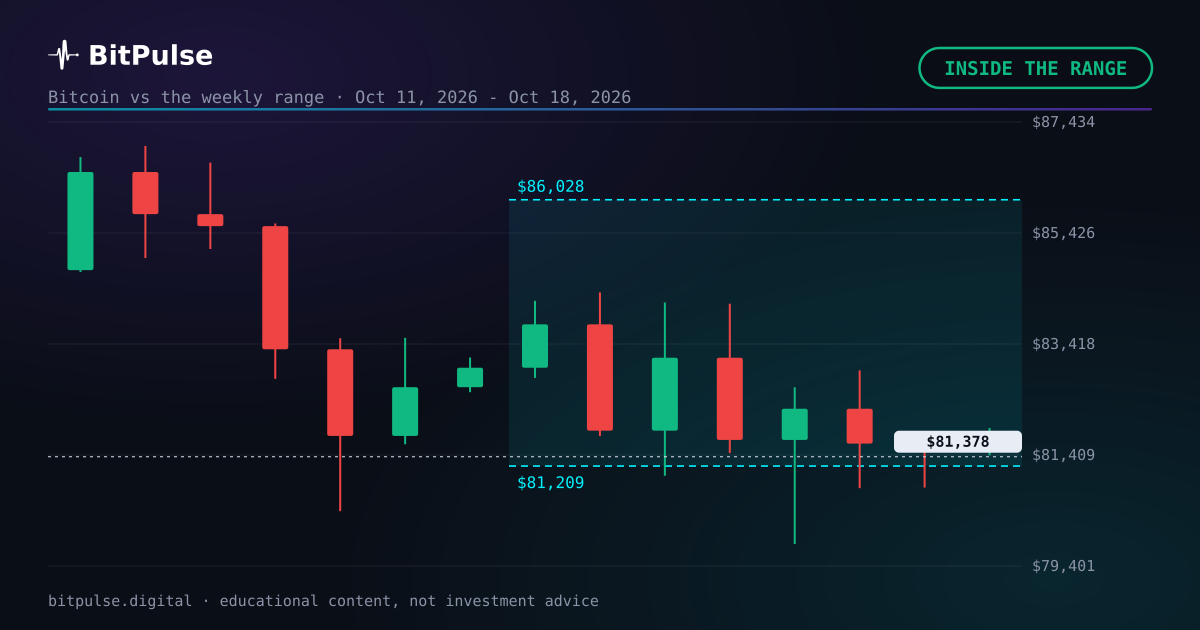This screenshot has height=630, width=1200.
Task: Select the large red candle falling to $83,418
Action: pos(275,288)
